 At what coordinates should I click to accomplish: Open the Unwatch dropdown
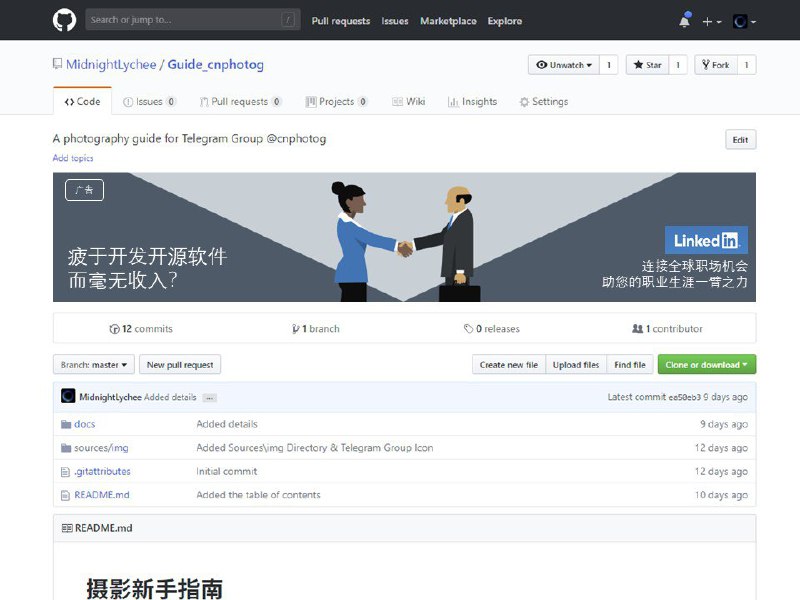pos(564,65)
